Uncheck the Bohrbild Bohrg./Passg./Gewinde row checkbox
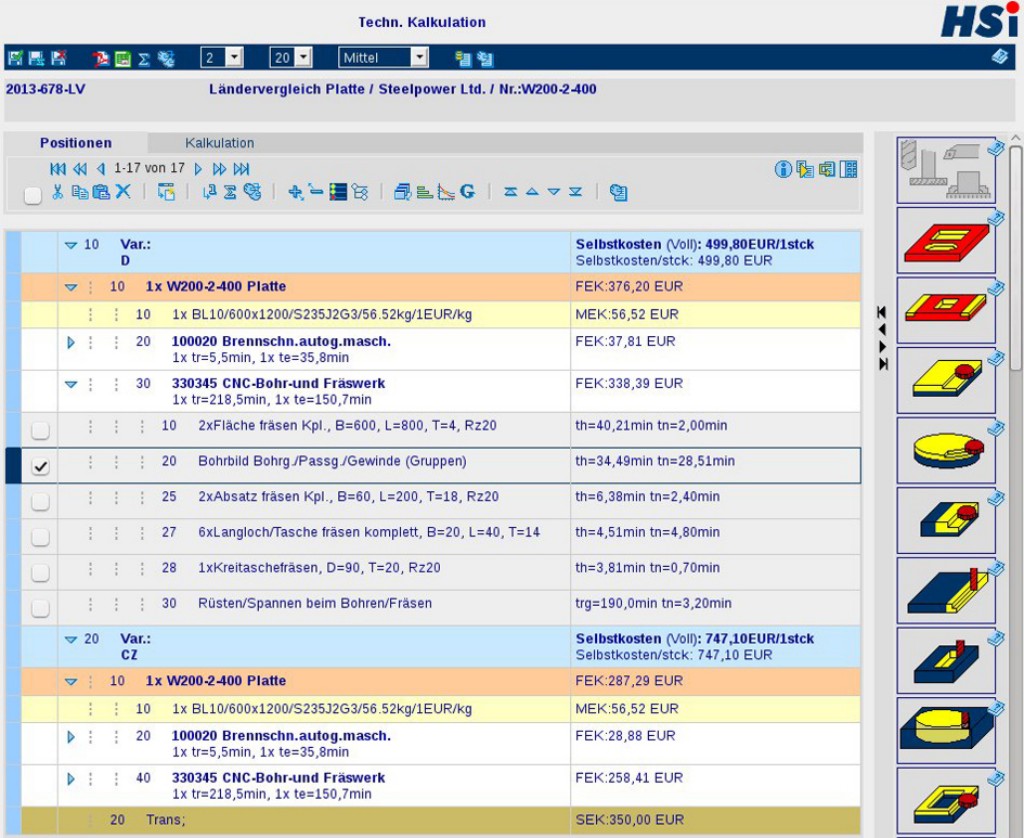The width and height of the screenshot is (1024, 838). (x=40, y=466)
